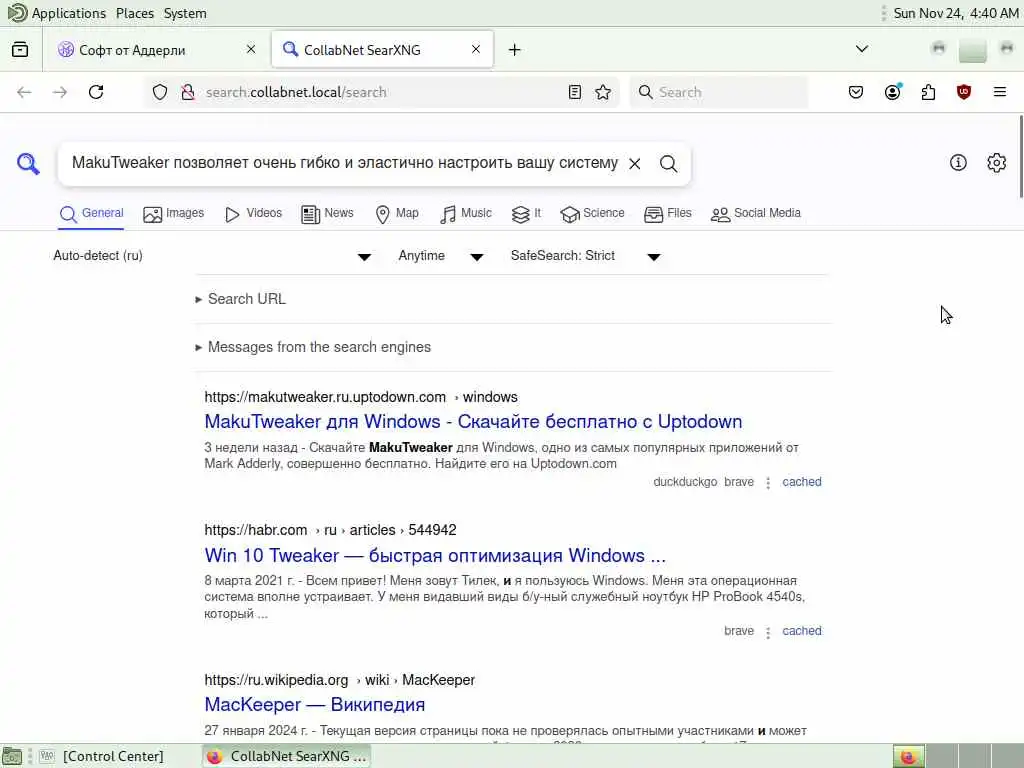1024x768 pixels.
Task: Open the SafeSearch: Strict dropdown
Action: [586, 256]
